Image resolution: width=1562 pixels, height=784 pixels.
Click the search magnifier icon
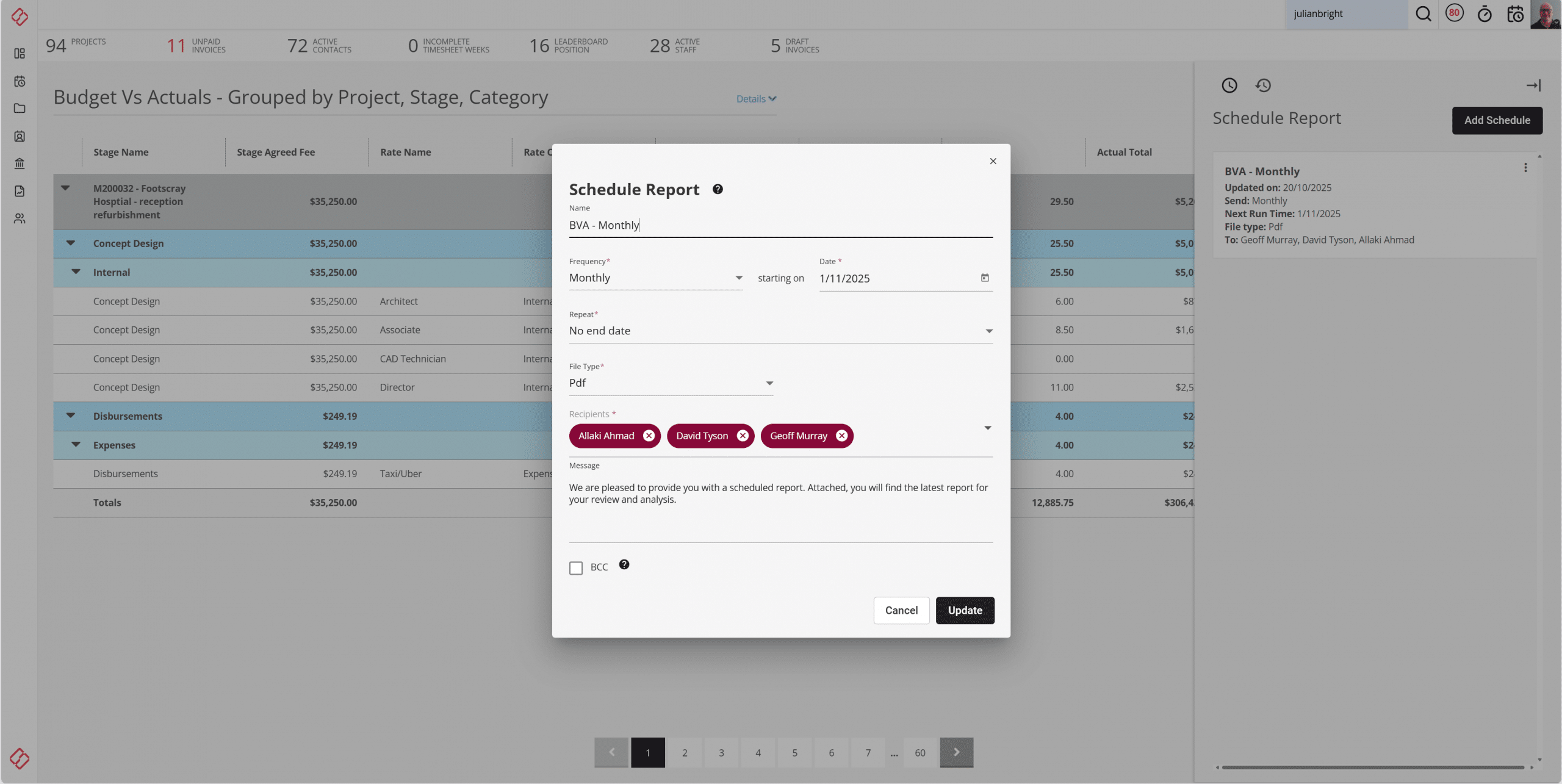click(x=1423, y=13)
